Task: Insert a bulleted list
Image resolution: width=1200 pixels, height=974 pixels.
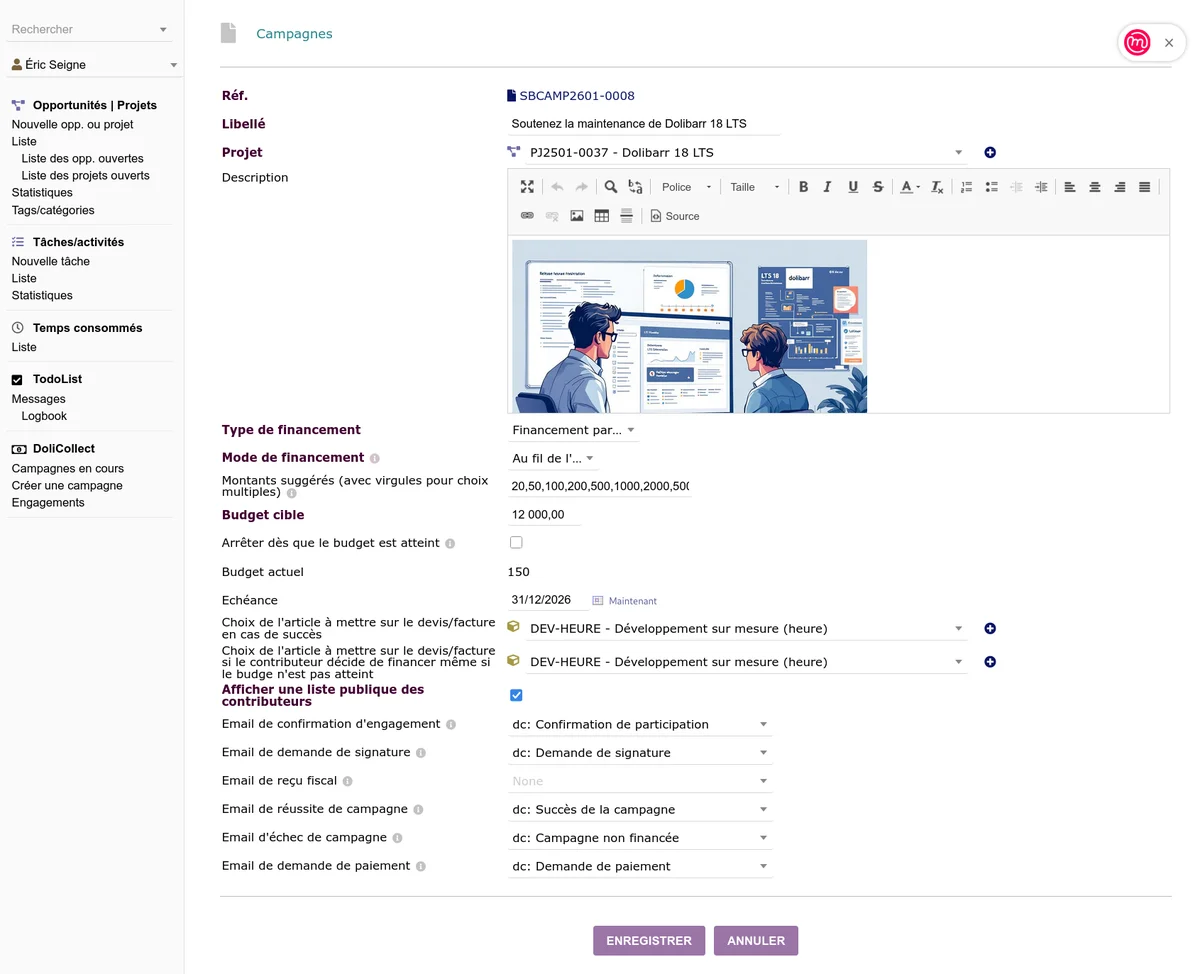Action: (x=991, y=187)
